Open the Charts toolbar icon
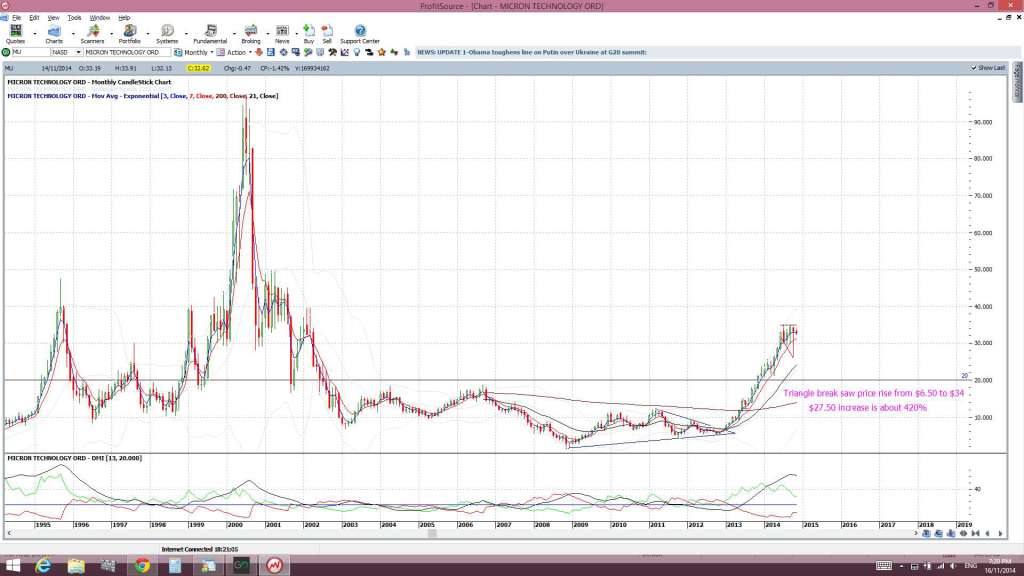 click(x=54, y=33)
